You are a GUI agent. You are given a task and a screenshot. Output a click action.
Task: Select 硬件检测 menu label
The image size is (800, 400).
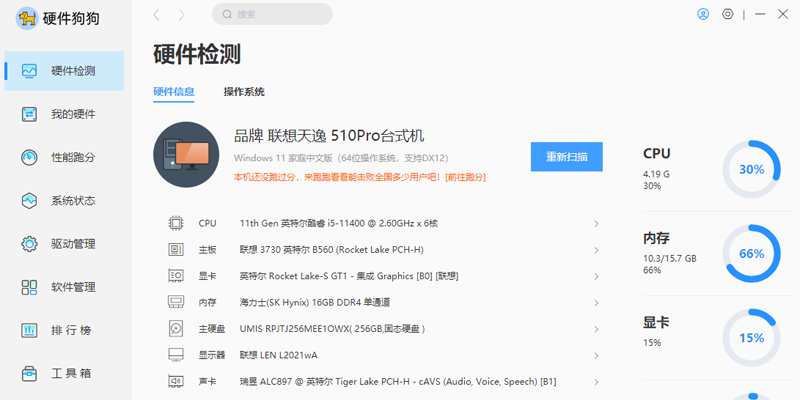(x=73, y=71)
